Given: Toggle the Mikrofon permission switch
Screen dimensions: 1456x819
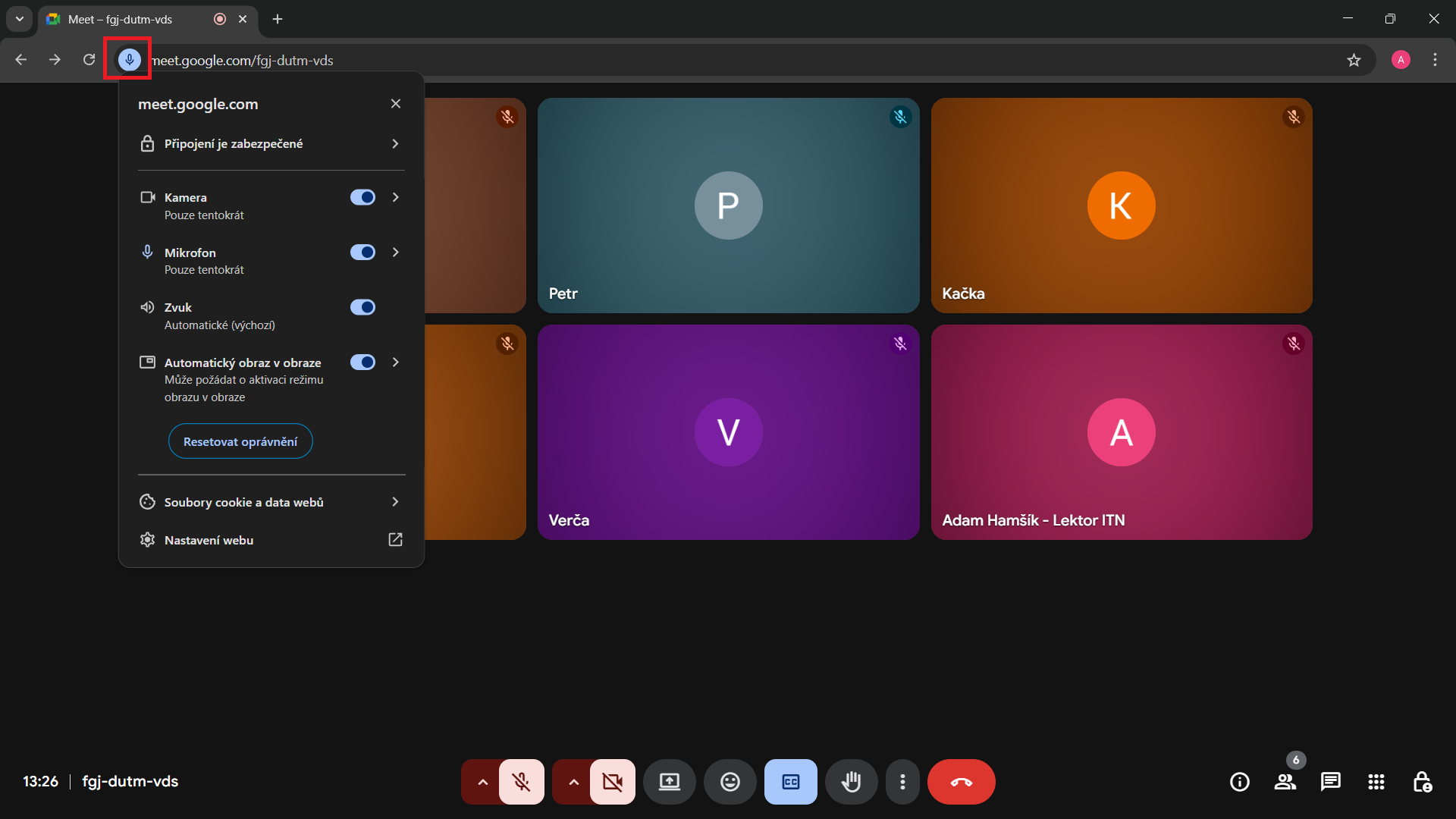Looking at the screenshot, I should [x=362, y=253].
